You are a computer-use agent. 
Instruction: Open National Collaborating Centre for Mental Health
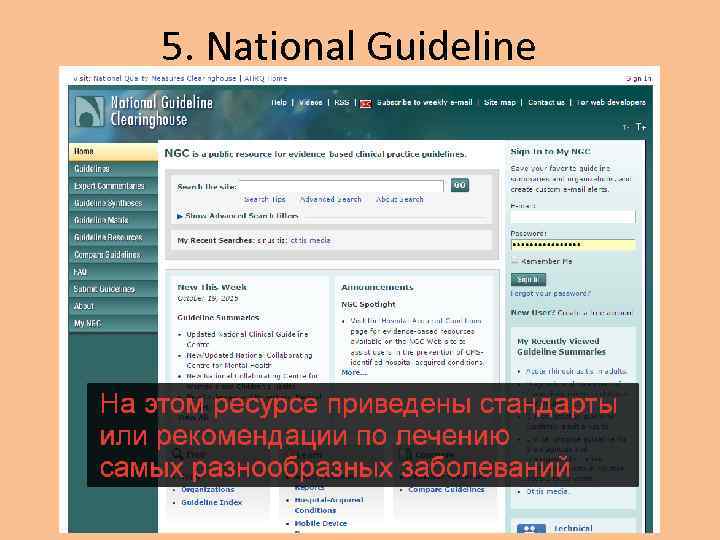(x=249, y=360)
